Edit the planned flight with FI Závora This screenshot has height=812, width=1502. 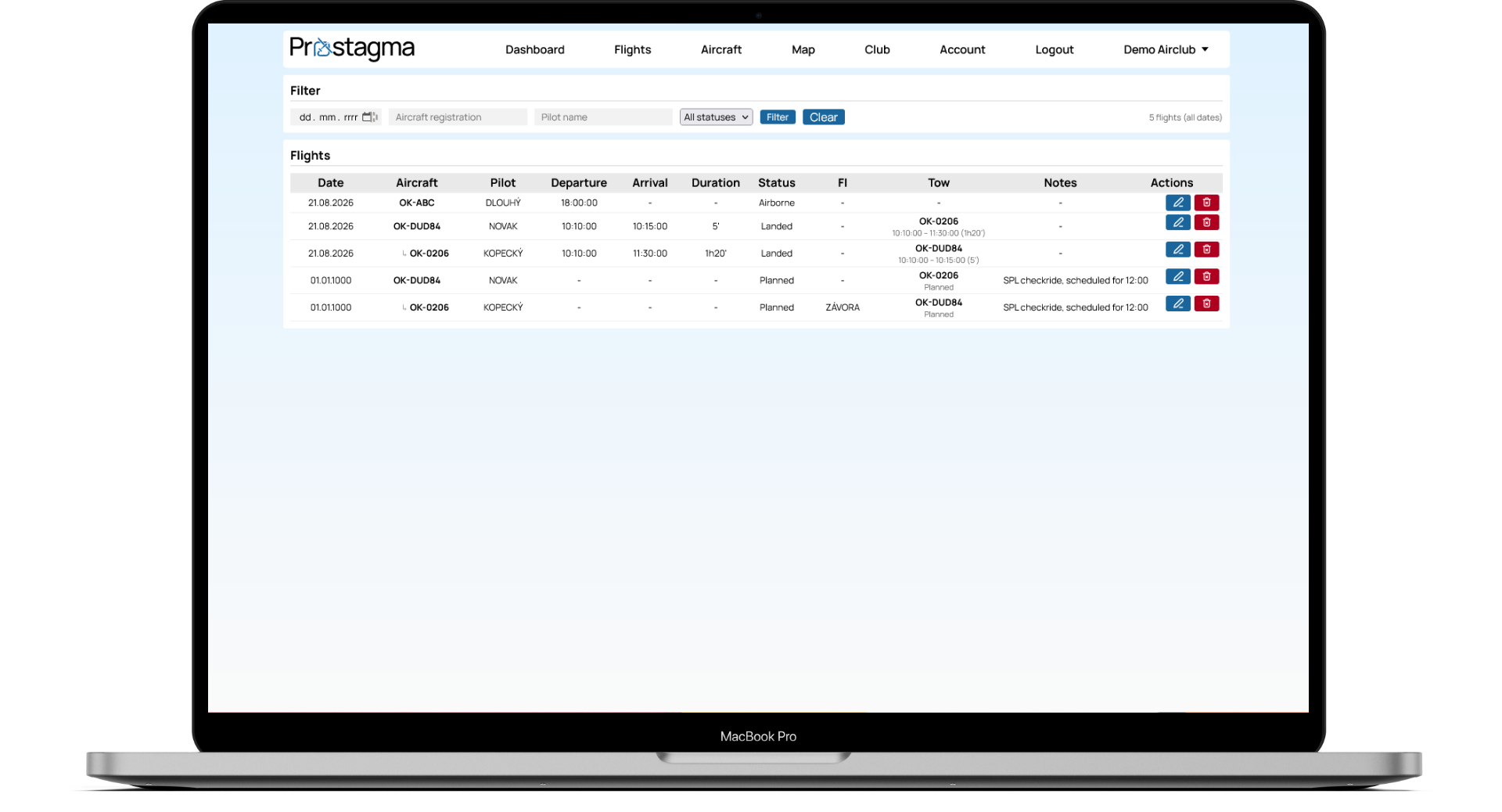pyautogui.click(x=1177, y=304)
